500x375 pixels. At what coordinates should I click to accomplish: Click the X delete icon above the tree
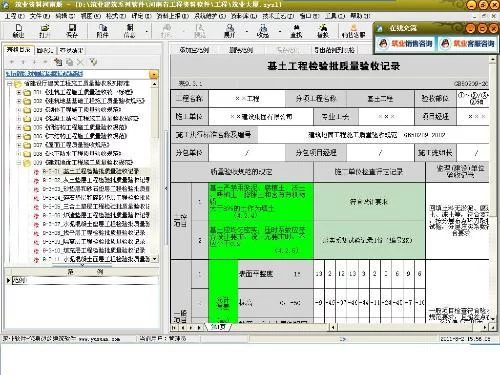coord(80,62)
